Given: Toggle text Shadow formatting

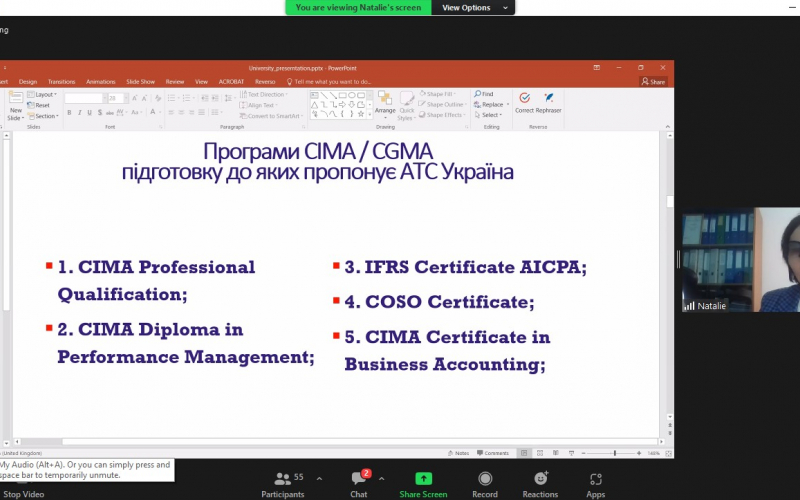Looking at the screenshot, I should (x=99, y=112).
